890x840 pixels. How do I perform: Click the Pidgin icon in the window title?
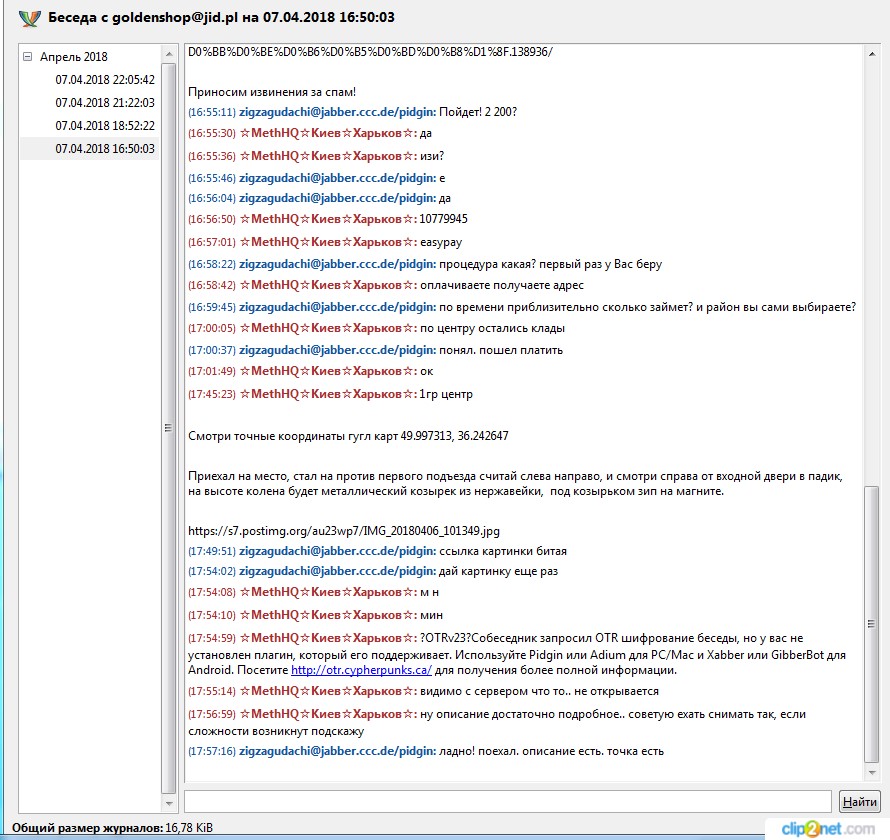click(30, 18)
